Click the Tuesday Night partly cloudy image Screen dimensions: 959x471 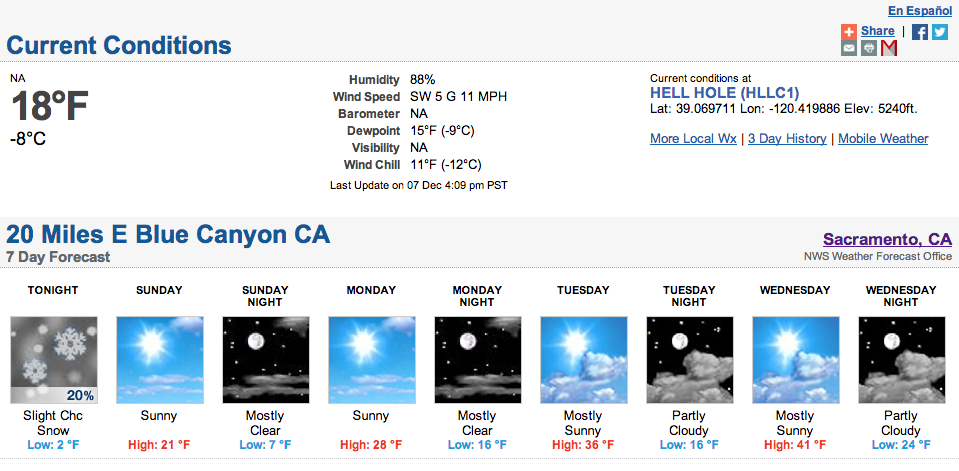click(x=689, y=360)
